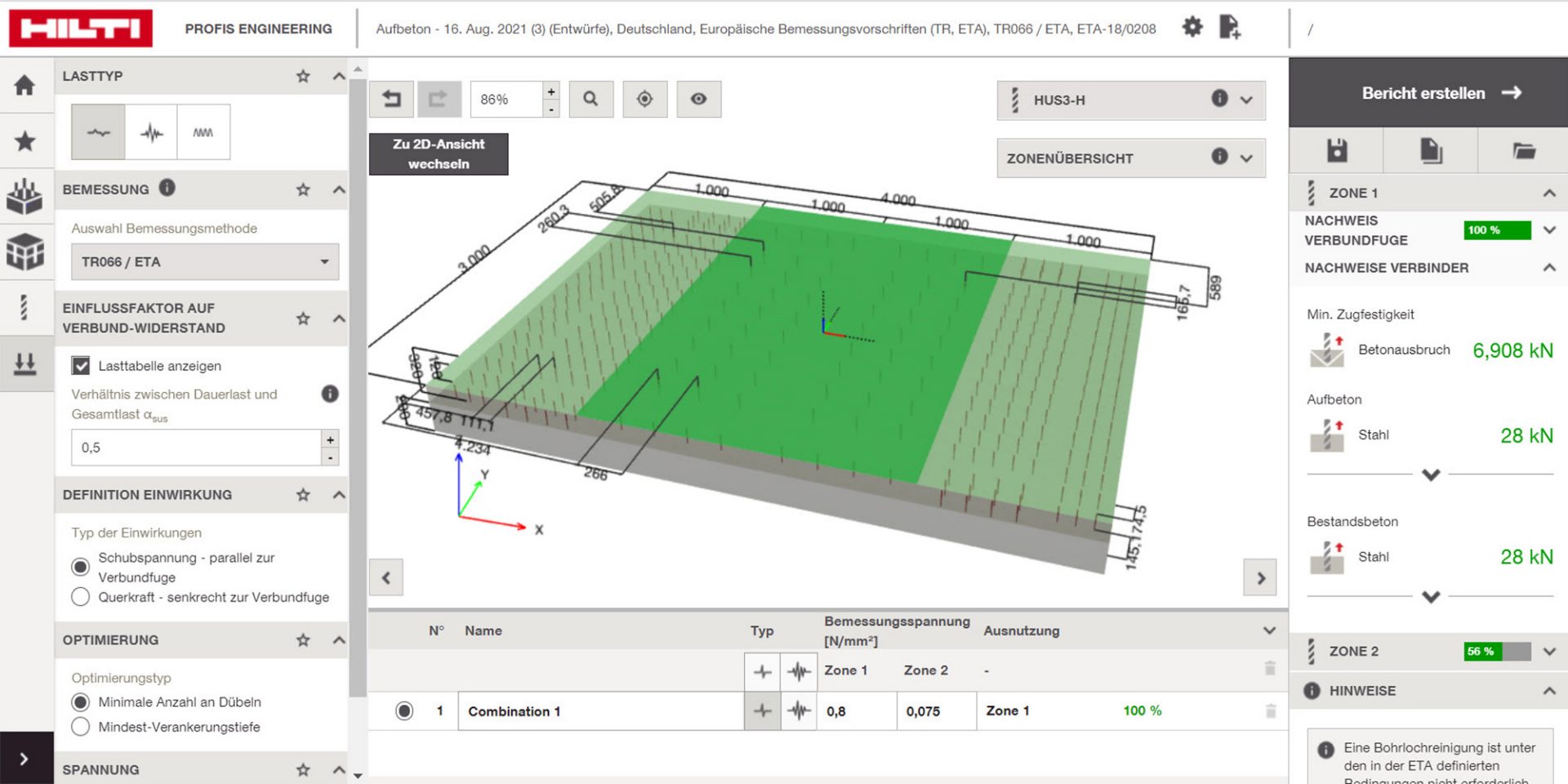
Task: Click the open folder icon
Action: (x=1523, y=150)
